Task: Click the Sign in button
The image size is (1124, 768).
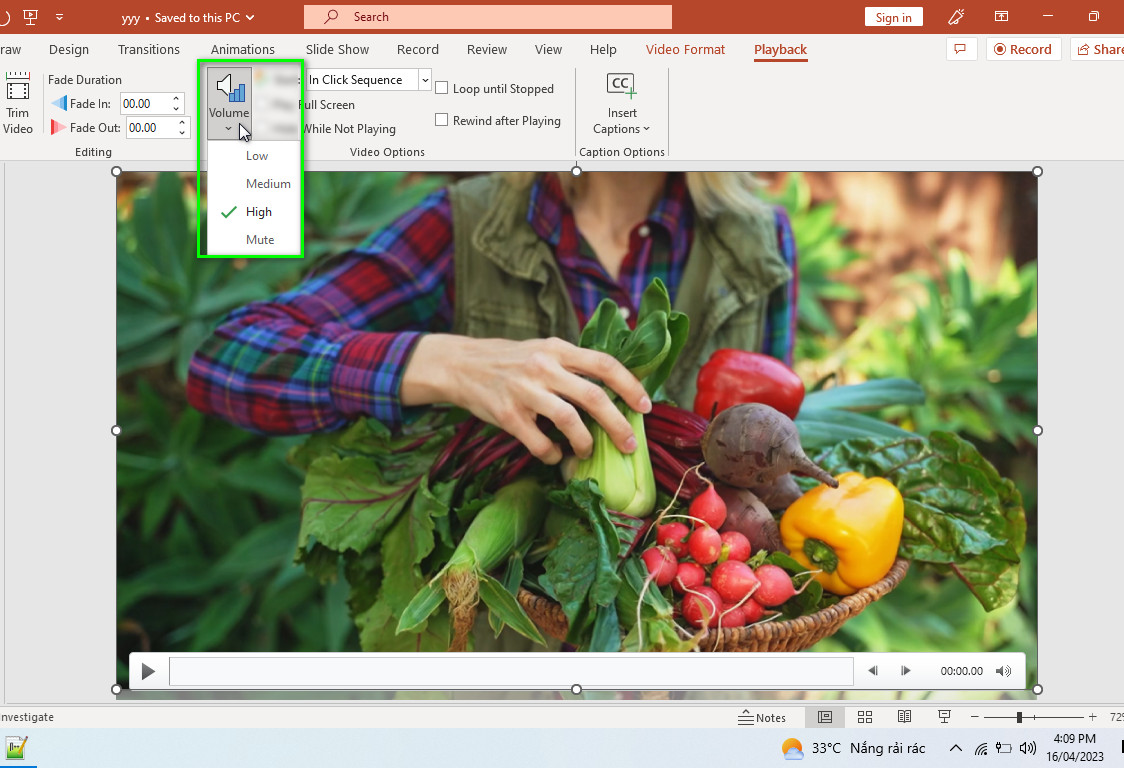Action: click(x=893, y=17)
